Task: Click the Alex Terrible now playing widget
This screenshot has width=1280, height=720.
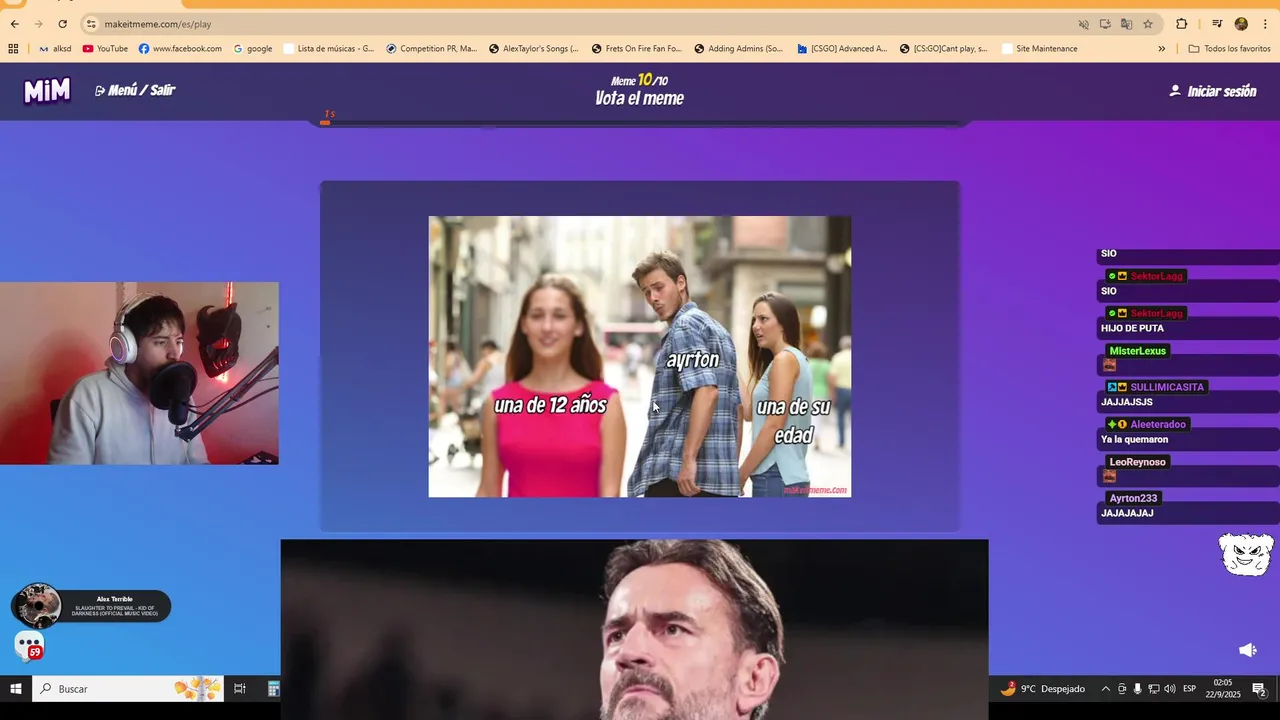Action: 91,606
